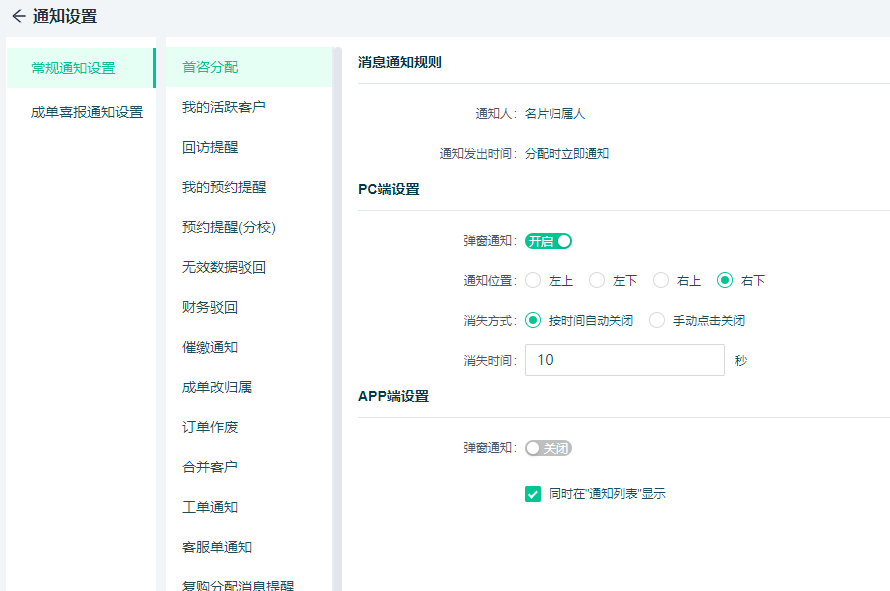Viewport: 890px width, 591px height.
Task: Set notification position to 左上
Action: (533, 281)
